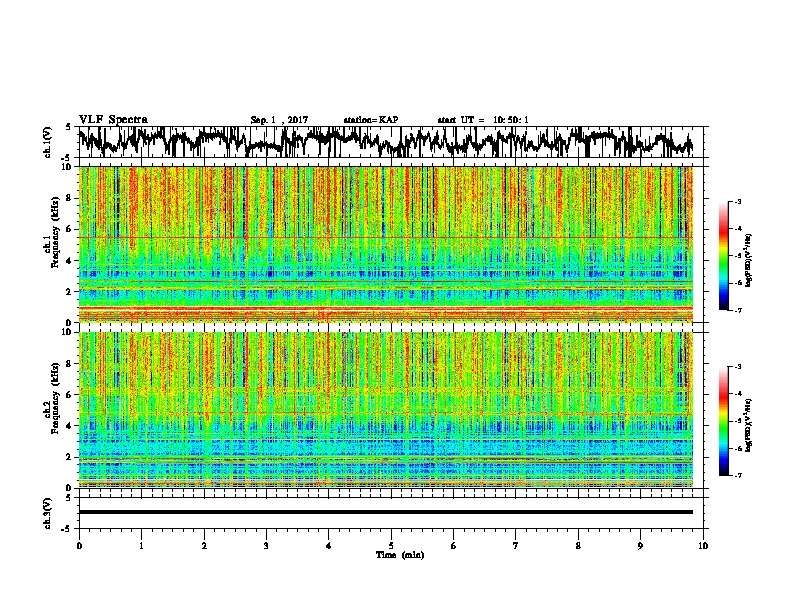This screenshot has width=792, height=612.
Task: Click the ch.1 "Frequency (kHz)" axis label
Action: [55, 233]
